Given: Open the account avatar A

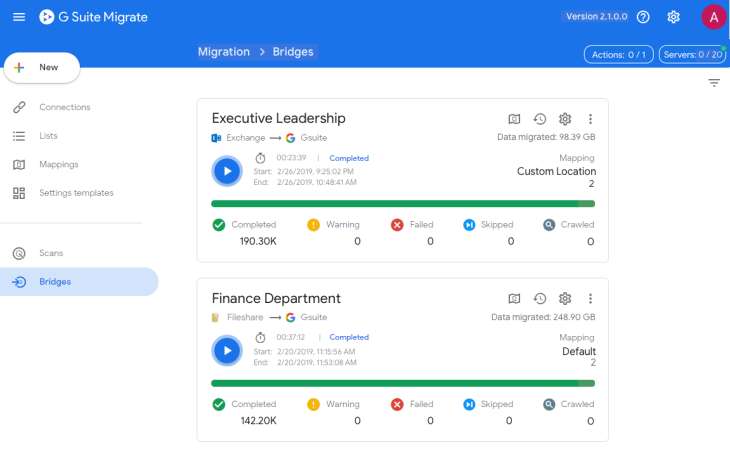Looking at the screenshot, I should (713, 17).
